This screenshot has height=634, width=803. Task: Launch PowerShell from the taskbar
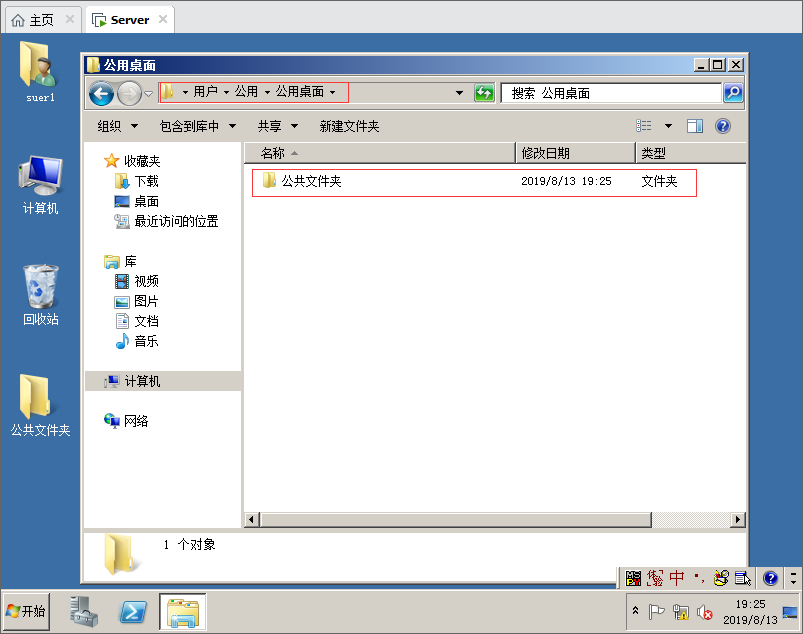[134, 611]
